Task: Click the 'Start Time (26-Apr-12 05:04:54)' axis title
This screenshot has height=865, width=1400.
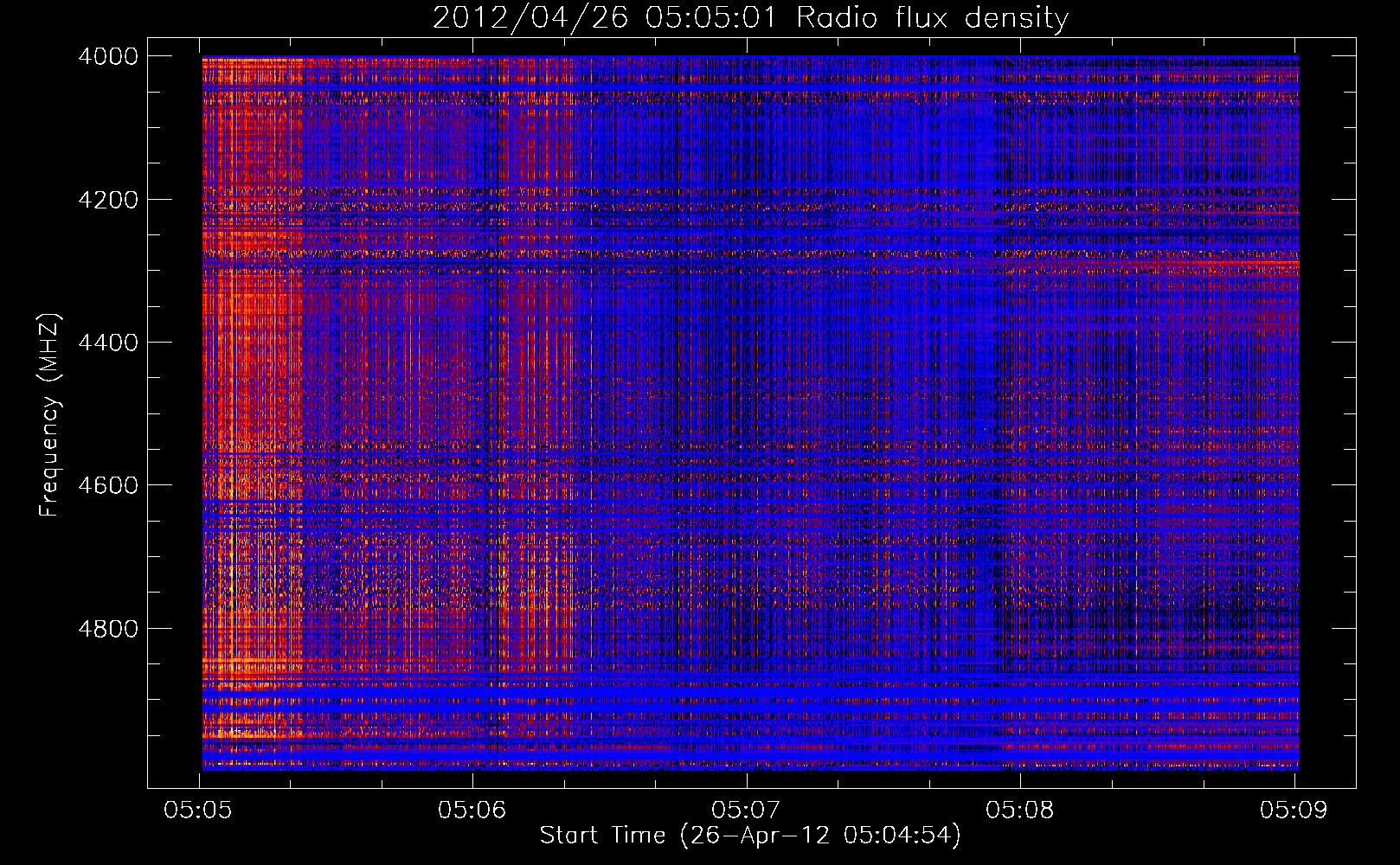Action: [750, 836]
